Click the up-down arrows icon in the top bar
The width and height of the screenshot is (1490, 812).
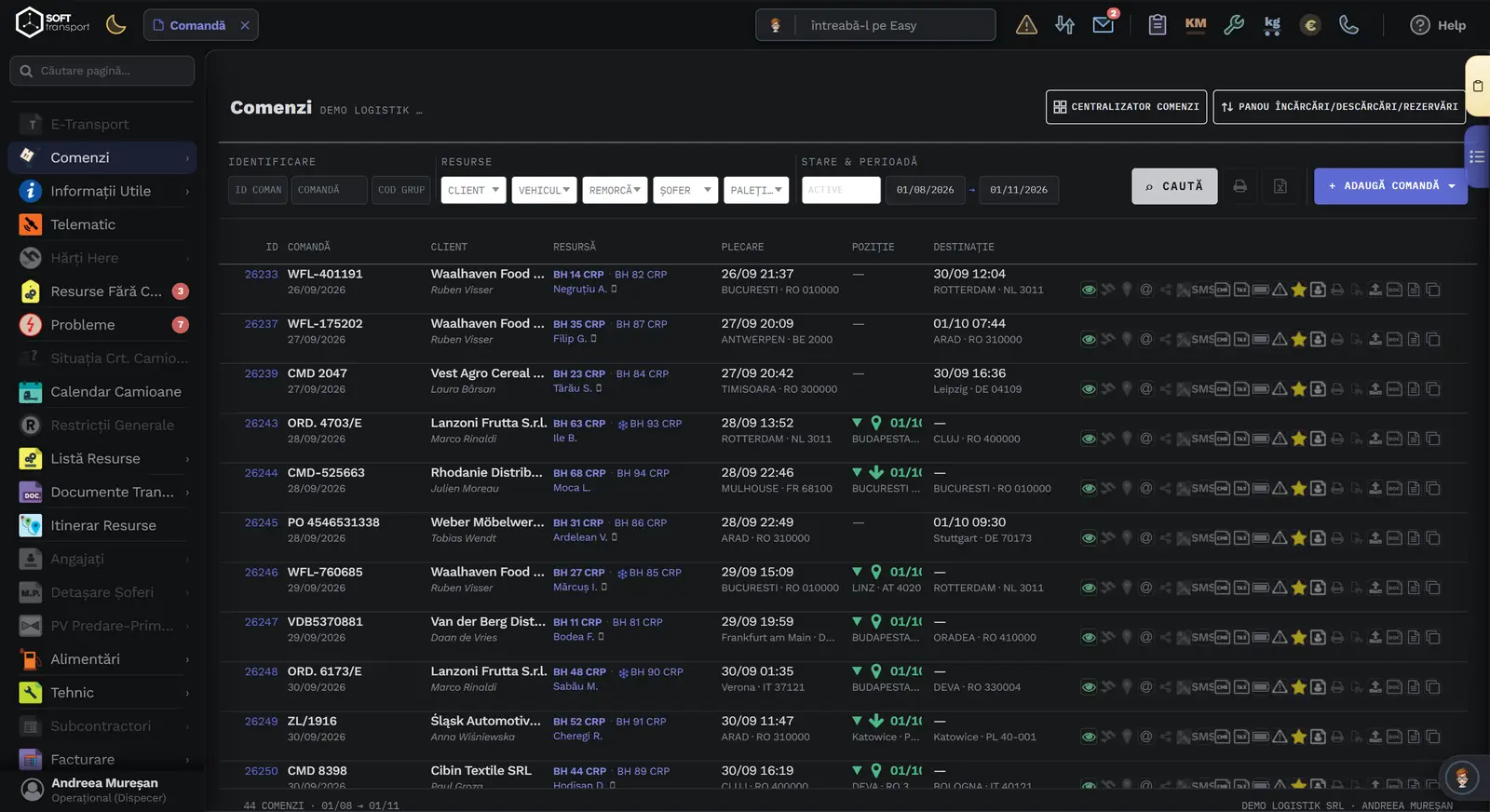click(x=1064, y=25)
